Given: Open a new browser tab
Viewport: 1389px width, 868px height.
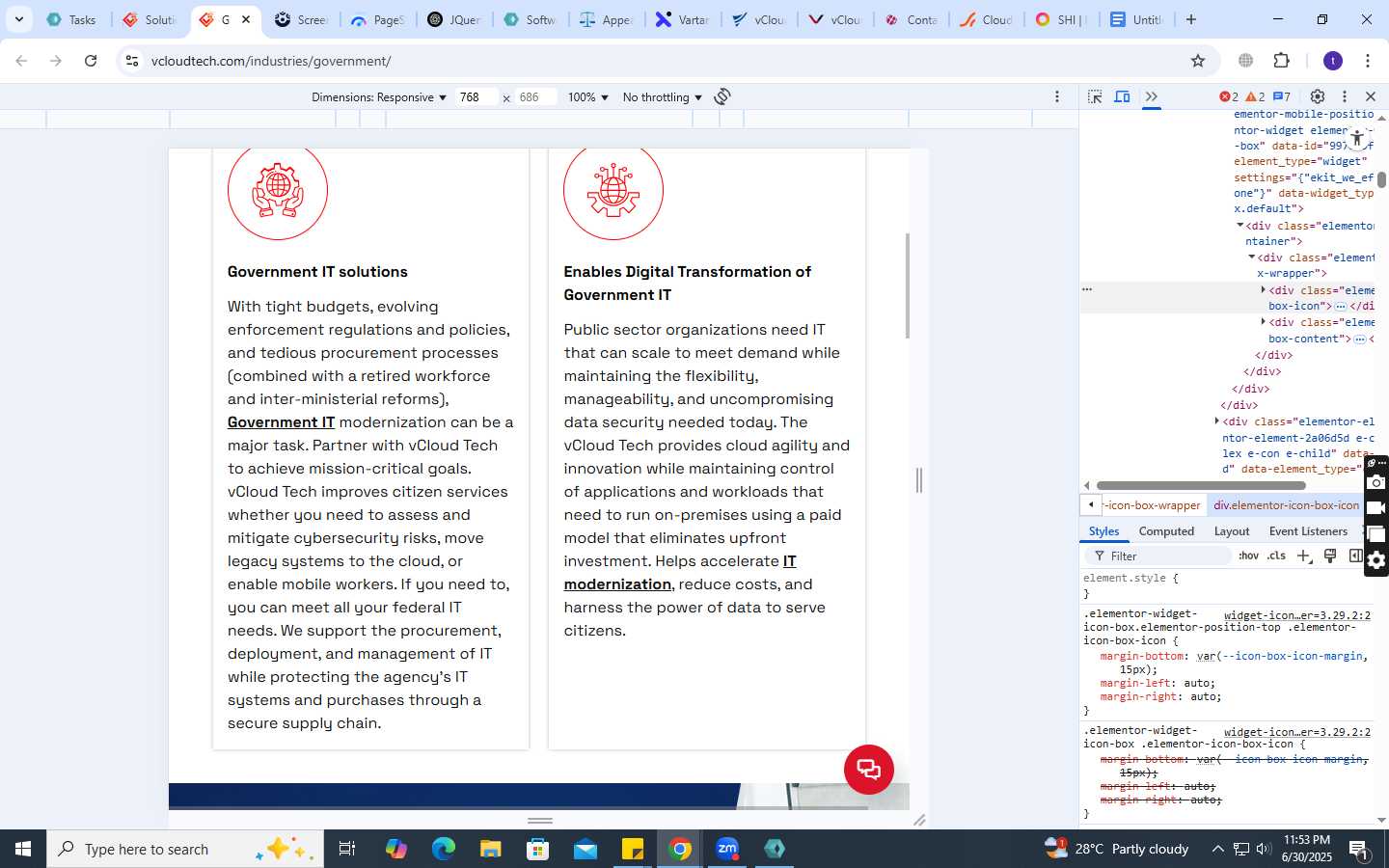Looking at the screenshot, I should pos(1191,19).
